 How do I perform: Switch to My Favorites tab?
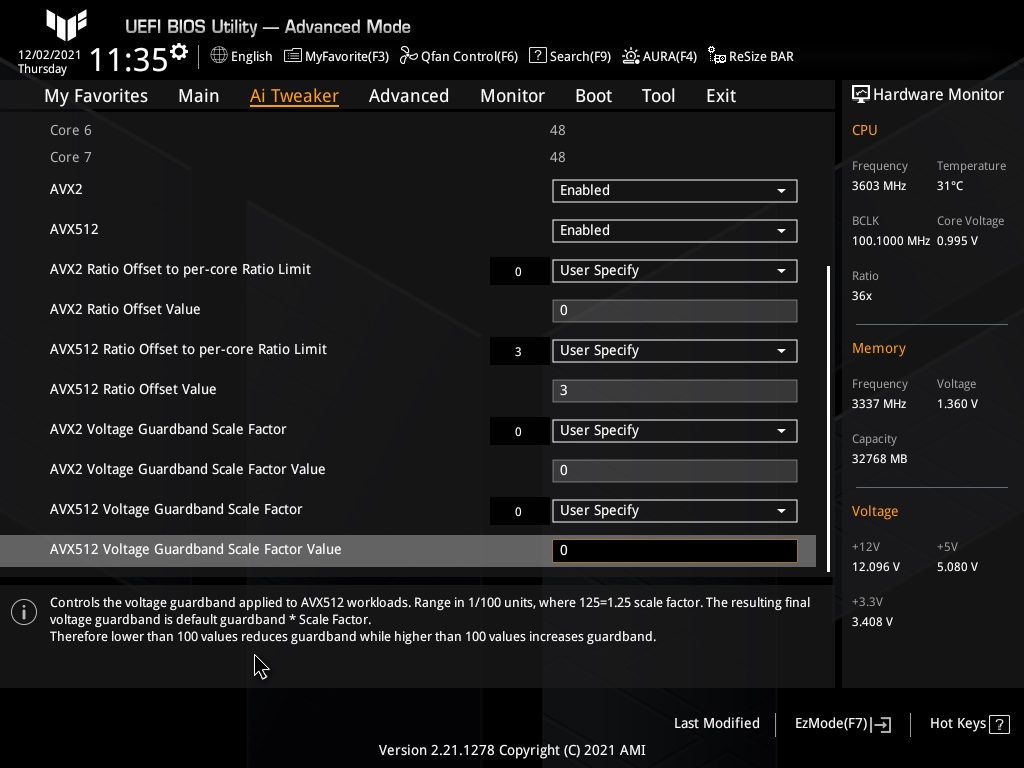tap(96, 96)
